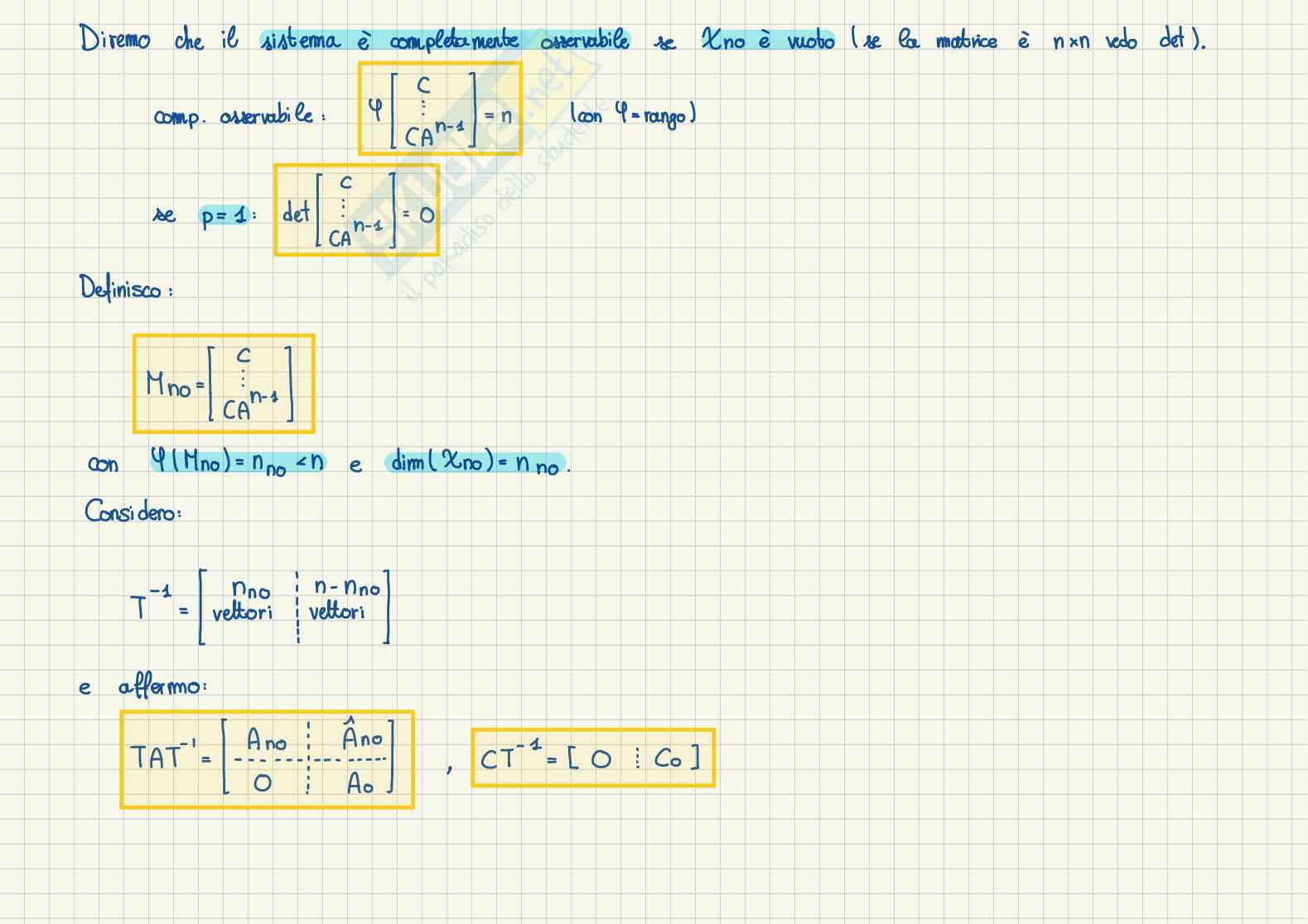This screenshot has height=924, width=1308.
Task: Select the boxed Mno matrix definition
Action: 224,383
